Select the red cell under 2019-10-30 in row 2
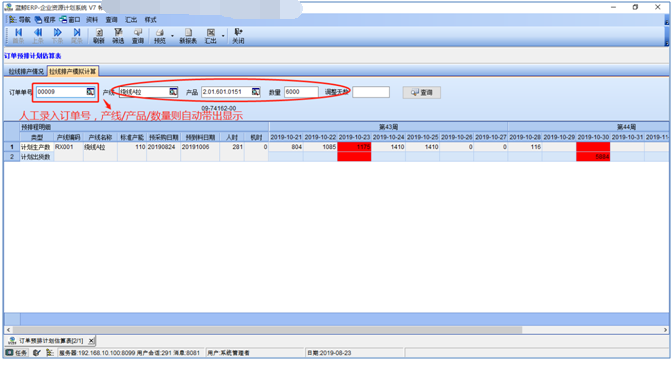Screen dimensions: 672x368 [x=593, y=157]
